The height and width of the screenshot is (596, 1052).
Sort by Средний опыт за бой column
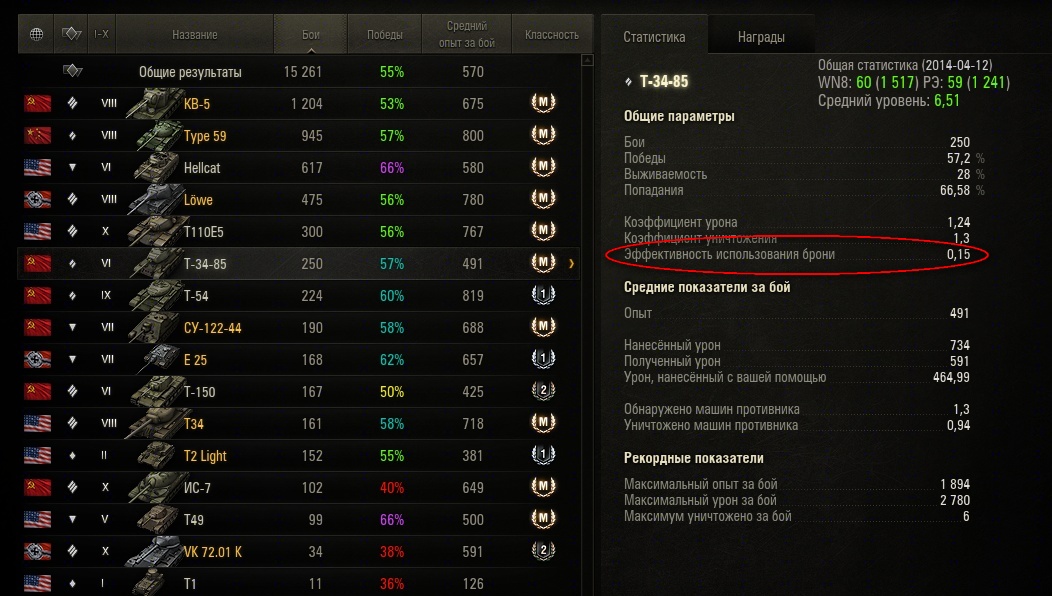point(466,34)
